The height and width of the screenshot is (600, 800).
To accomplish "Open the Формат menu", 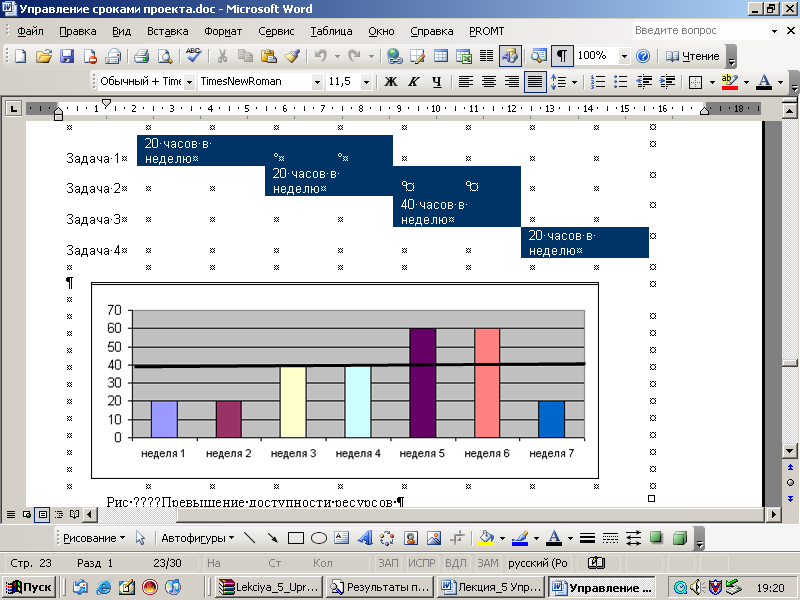I will pyautogui.click(x=223, y=31).
